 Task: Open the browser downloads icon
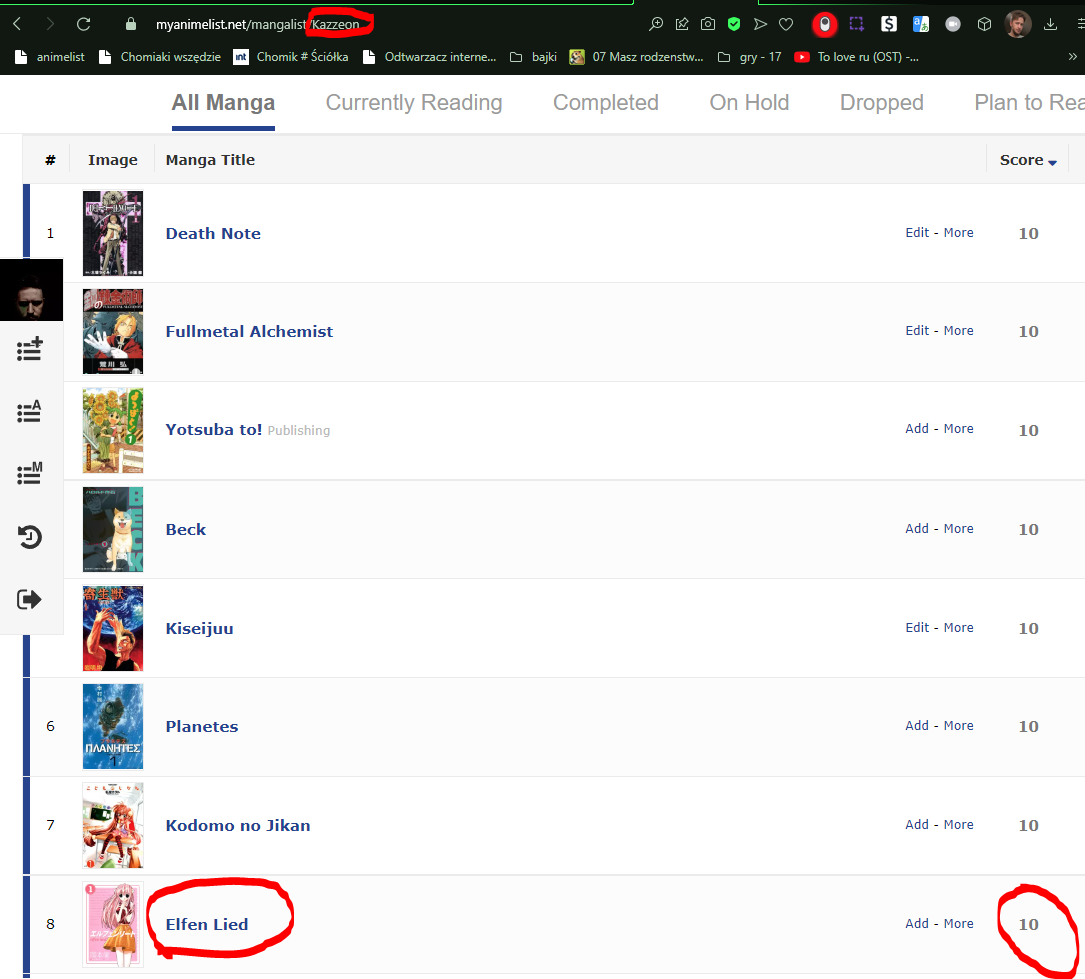pos(1050,24)
